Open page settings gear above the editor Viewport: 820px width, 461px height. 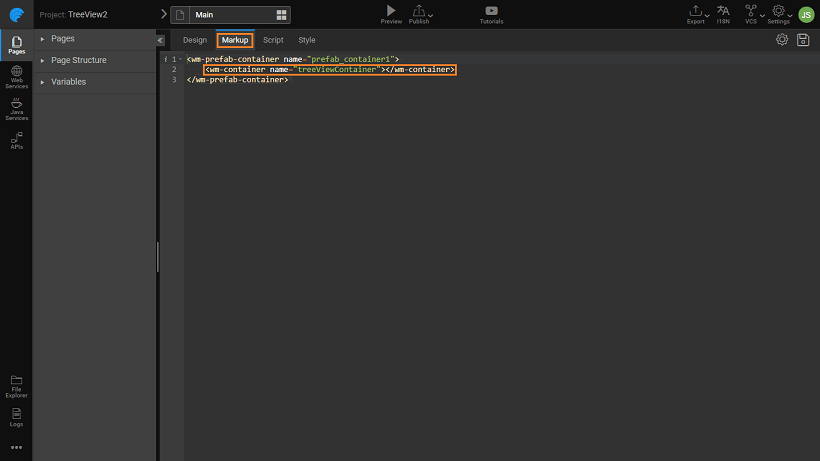click(782, 40)
